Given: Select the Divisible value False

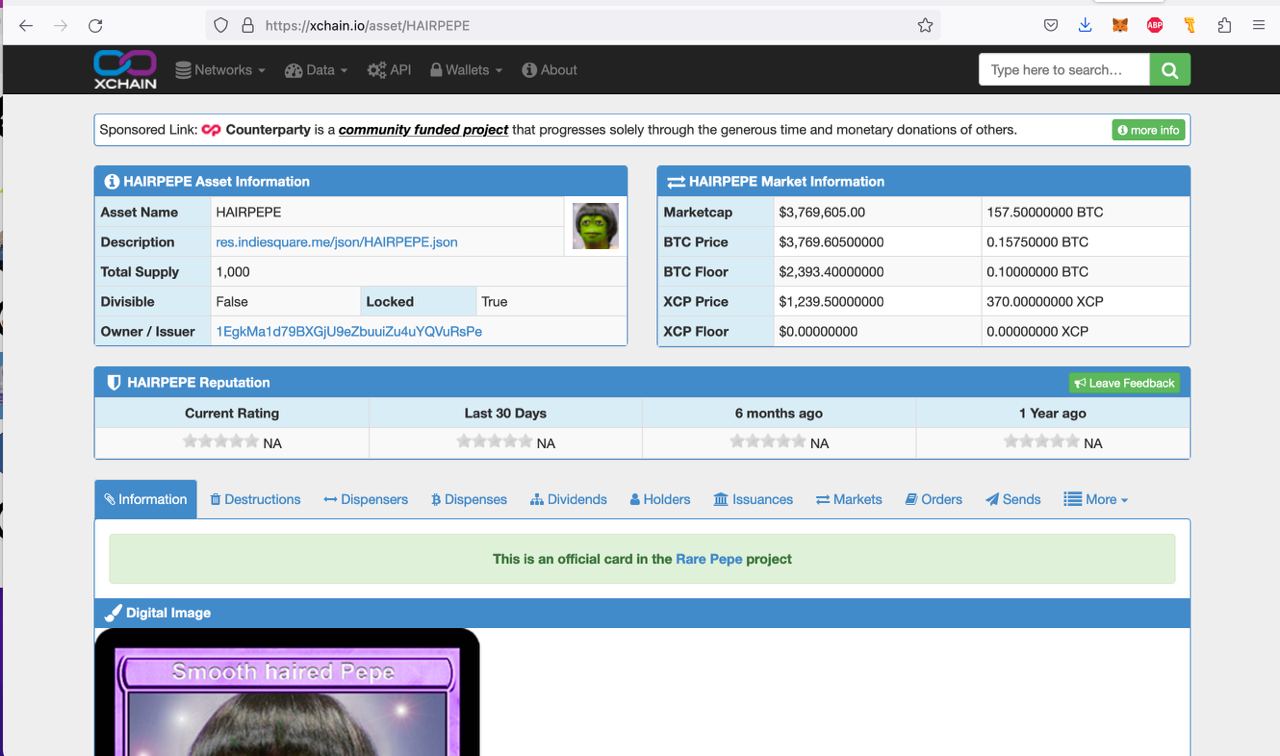Looking at the screenshot, I should point(232,301).
